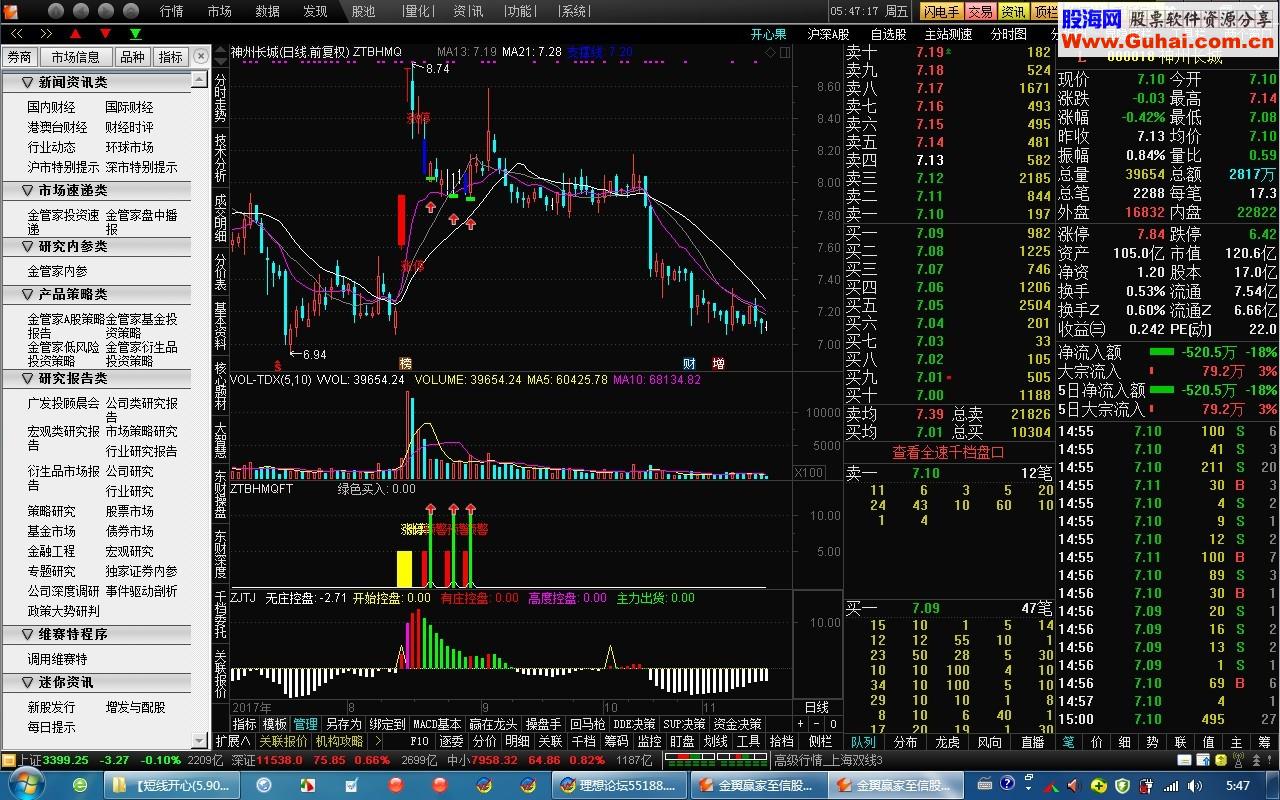Image resolution: width=1280 pixels, height=800 pixels.
Task: Switch to the 券商 tab
Action: pos(20,57)
